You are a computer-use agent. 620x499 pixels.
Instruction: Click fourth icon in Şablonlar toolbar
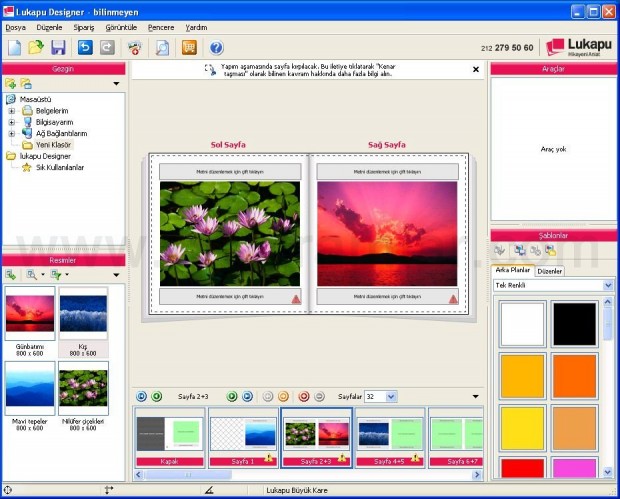tap(551, 250)
